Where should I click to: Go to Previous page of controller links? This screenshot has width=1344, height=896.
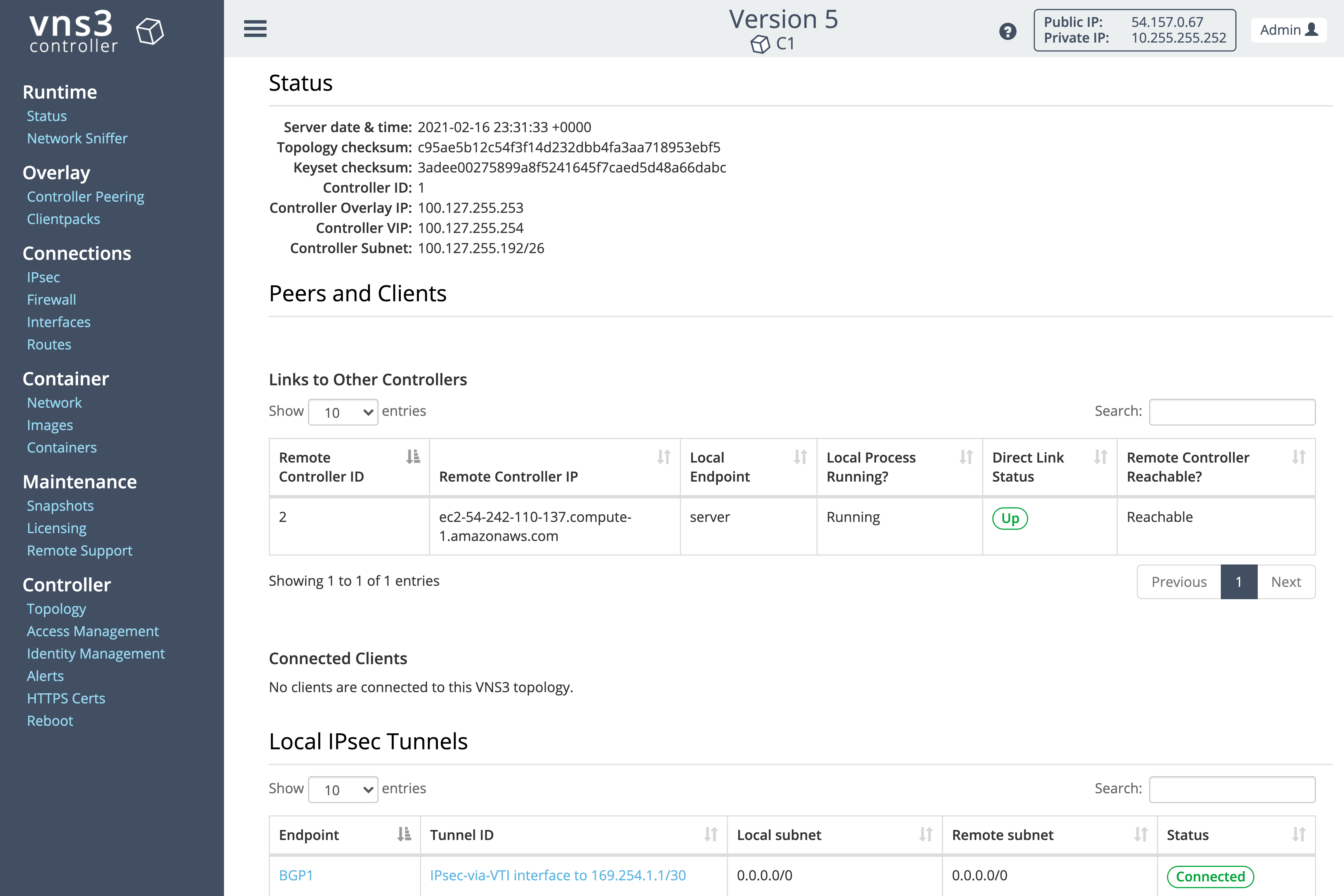1179,582
